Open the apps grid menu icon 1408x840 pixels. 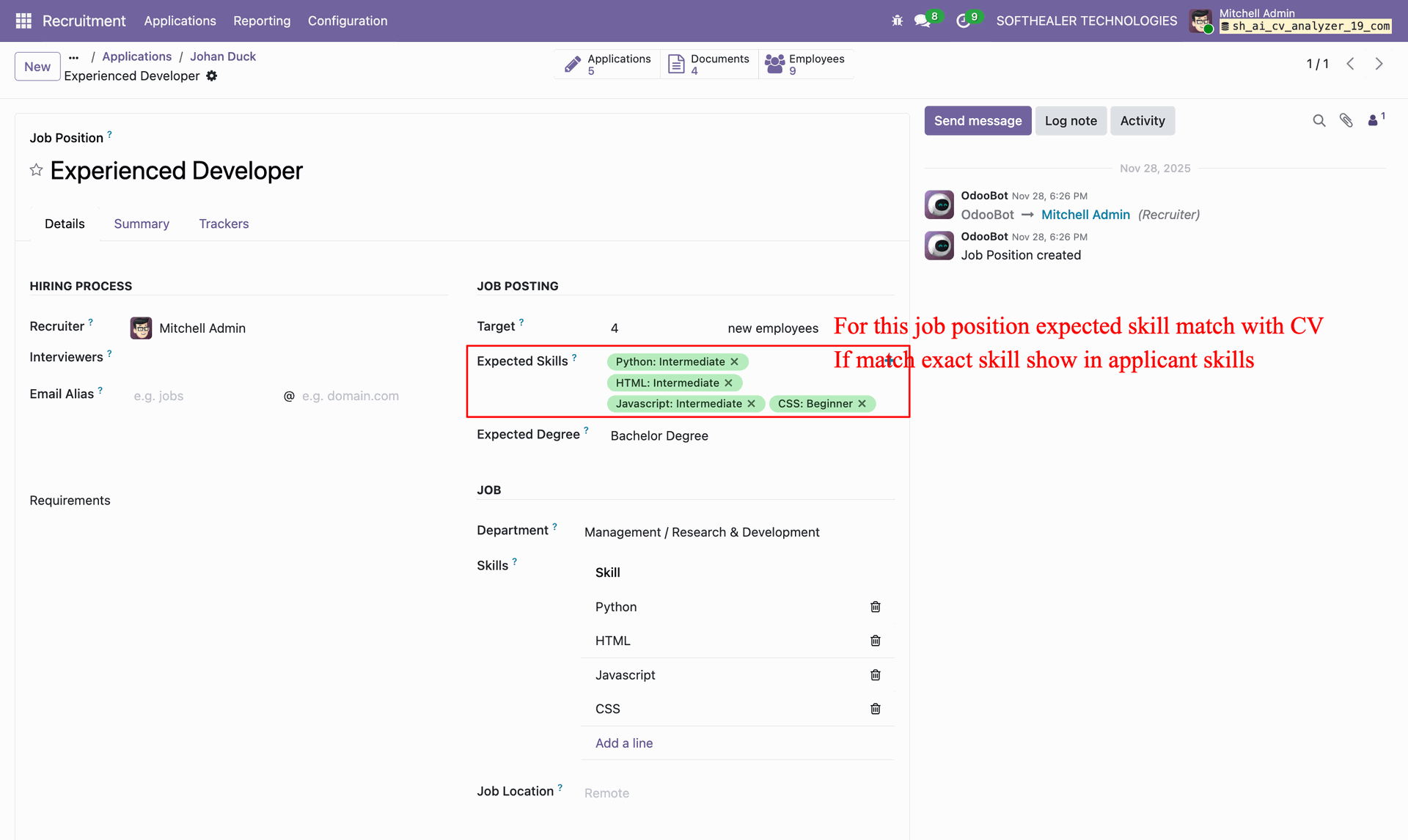coord(23,21)
